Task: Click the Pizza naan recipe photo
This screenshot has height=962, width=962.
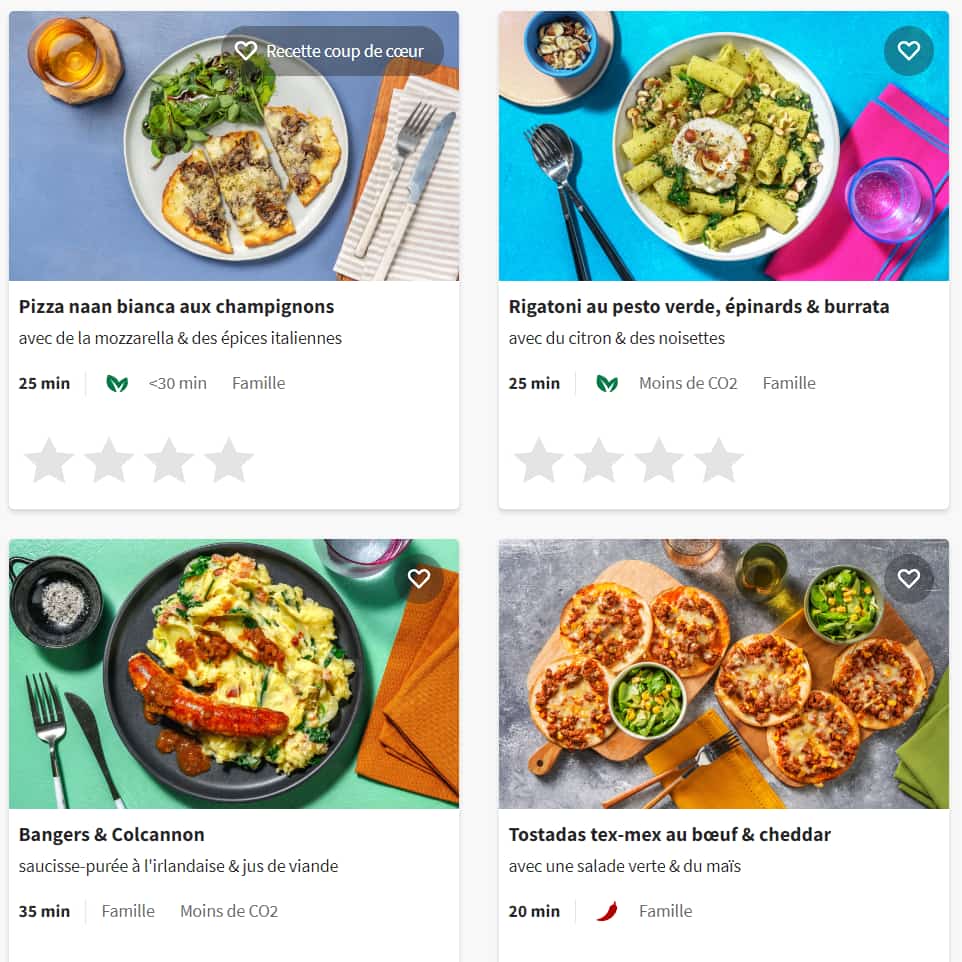Action: [234, 145]
